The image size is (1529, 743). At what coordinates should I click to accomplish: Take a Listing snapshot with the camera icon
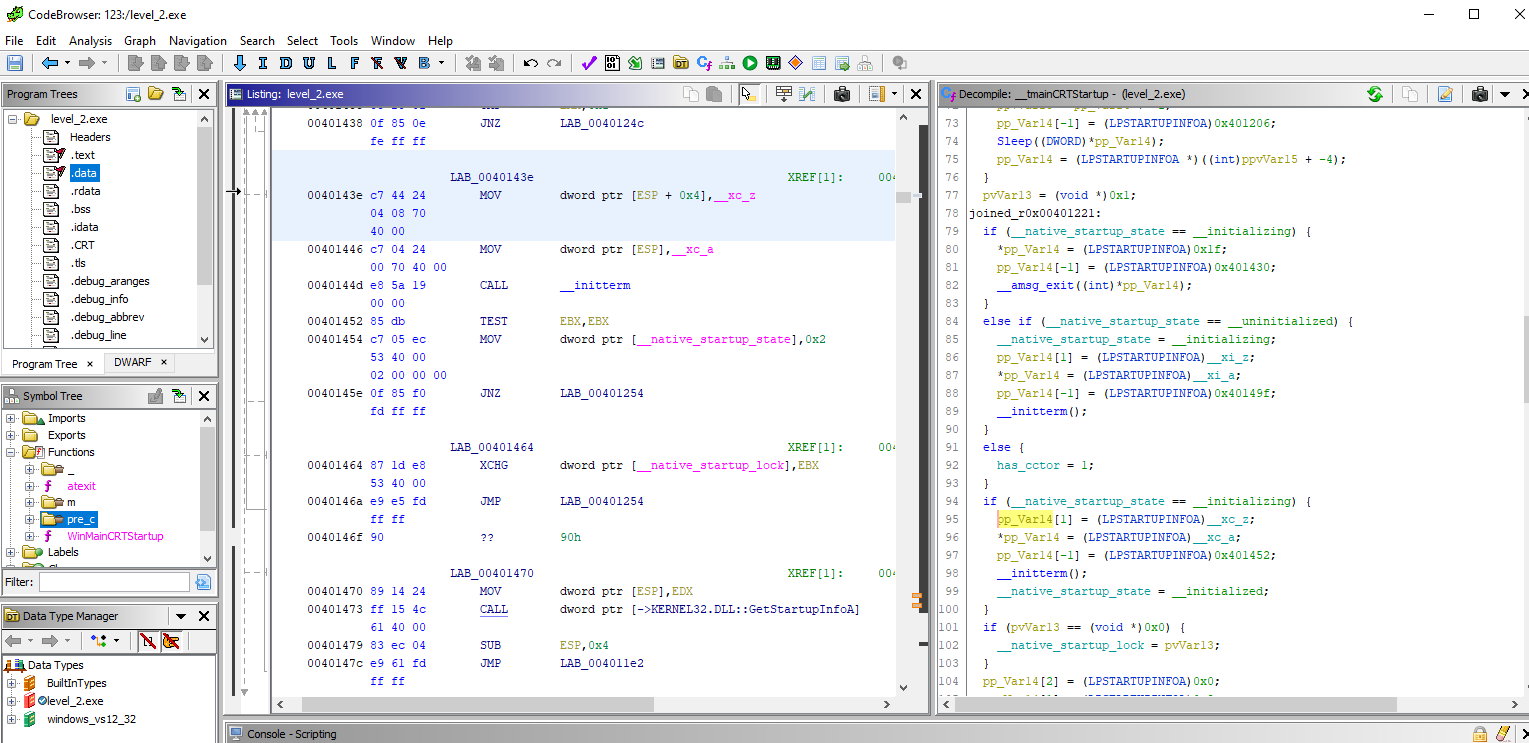(842, 94)
